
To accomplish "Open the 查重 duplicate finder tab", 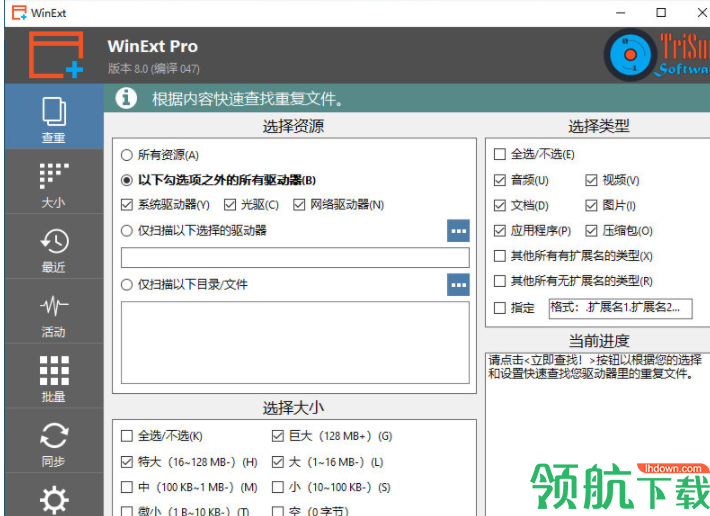I will click(54, 117).
